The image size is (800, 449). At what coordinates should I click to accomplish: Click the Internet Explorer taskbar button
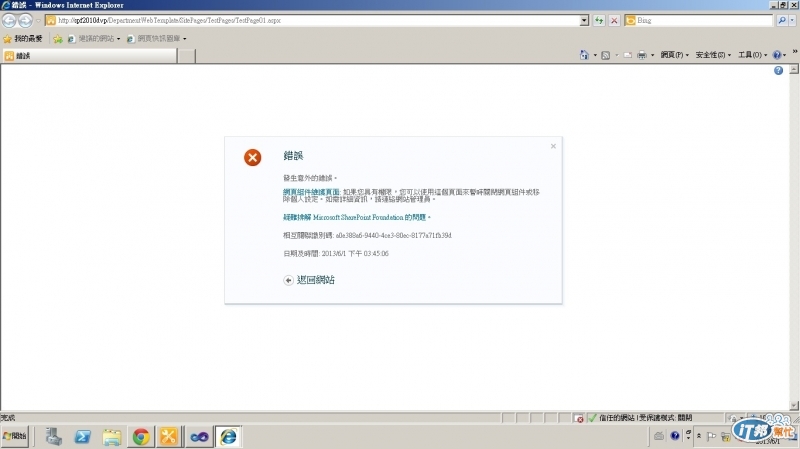(x=228, y=437)
